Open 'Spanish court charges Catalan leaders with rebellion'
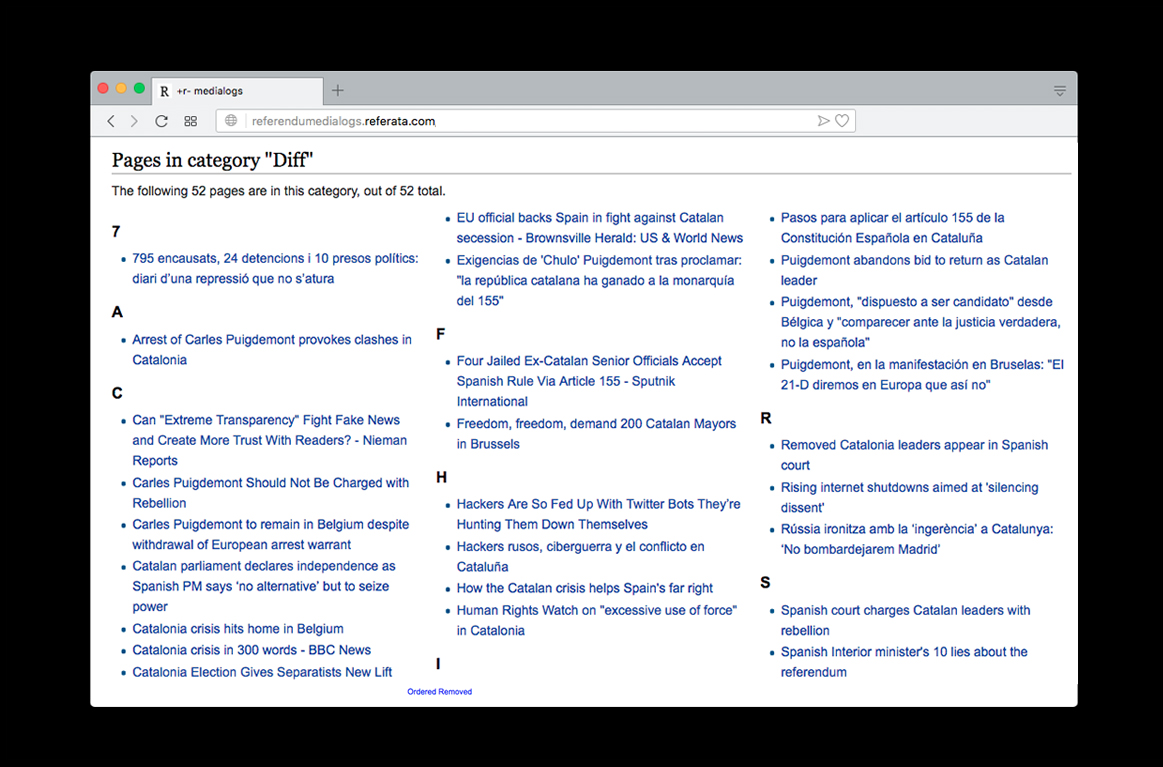This screenshot has width=1163, height=767. pyautogui.click(x=905, y=620)
